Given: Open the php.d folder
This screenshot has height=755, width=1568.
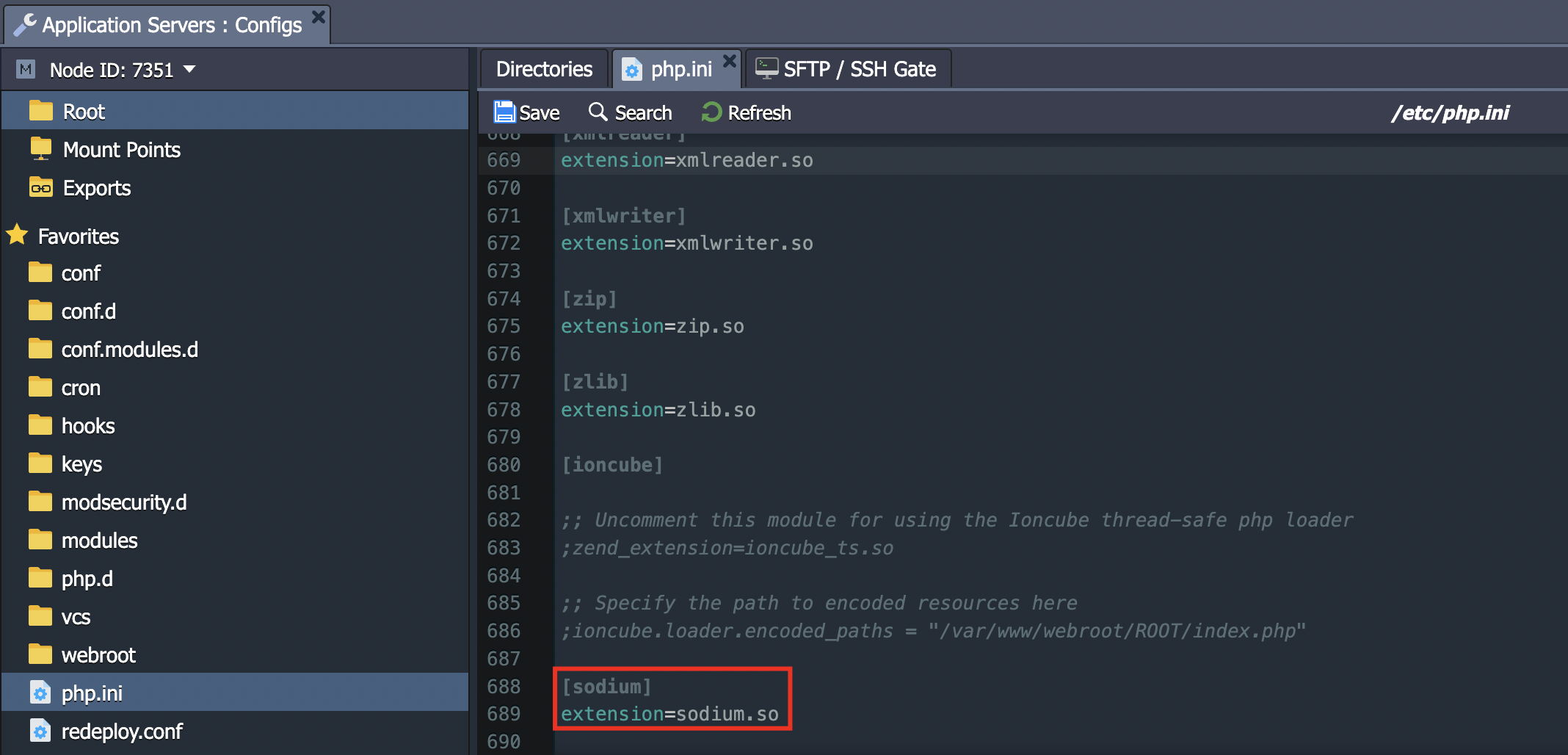Looking at the screenshot, I should pyautogui.click(x=87, y=579).
